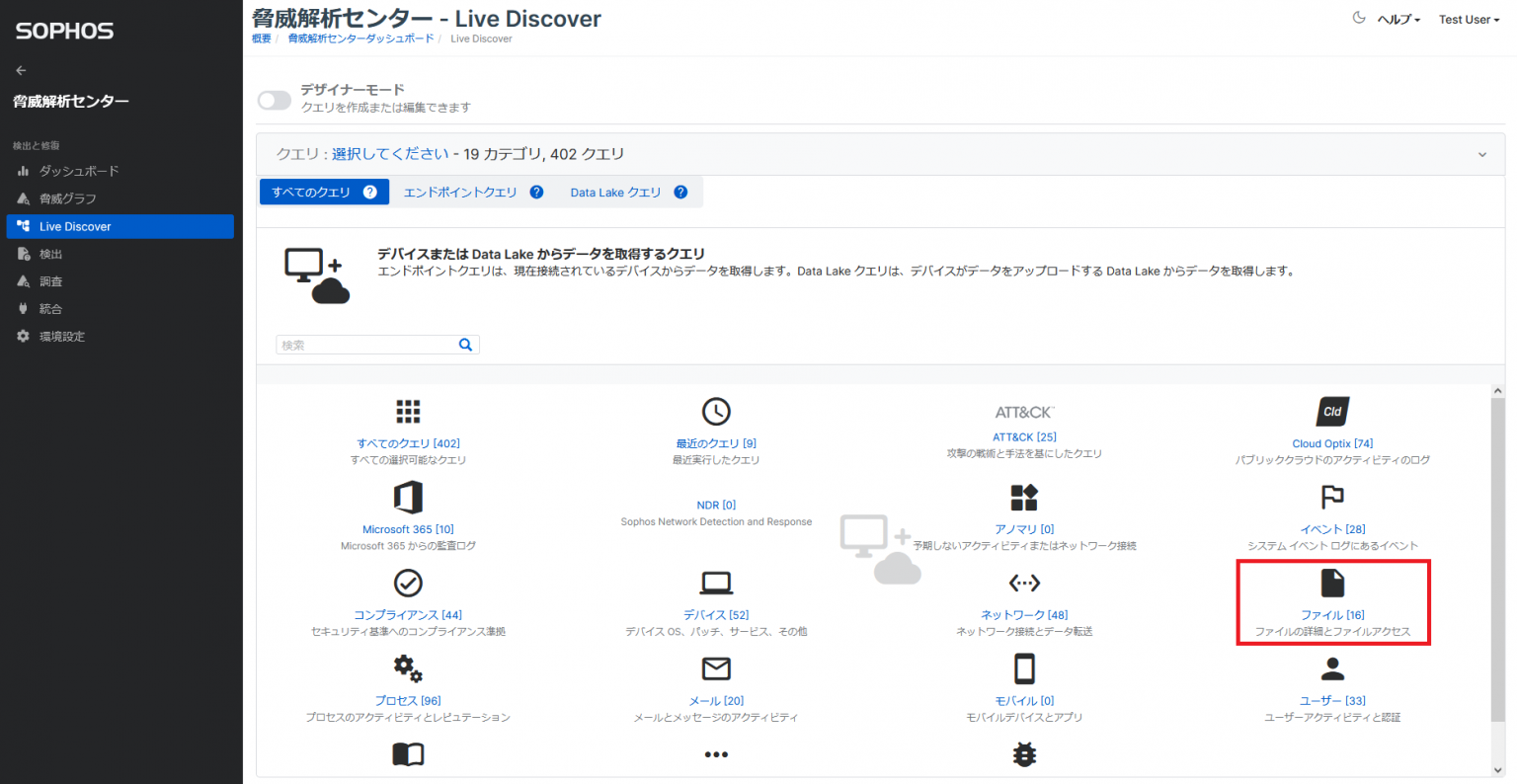
Task: Enable the デザイナーモード toggle switch
Action: point(275,100)
